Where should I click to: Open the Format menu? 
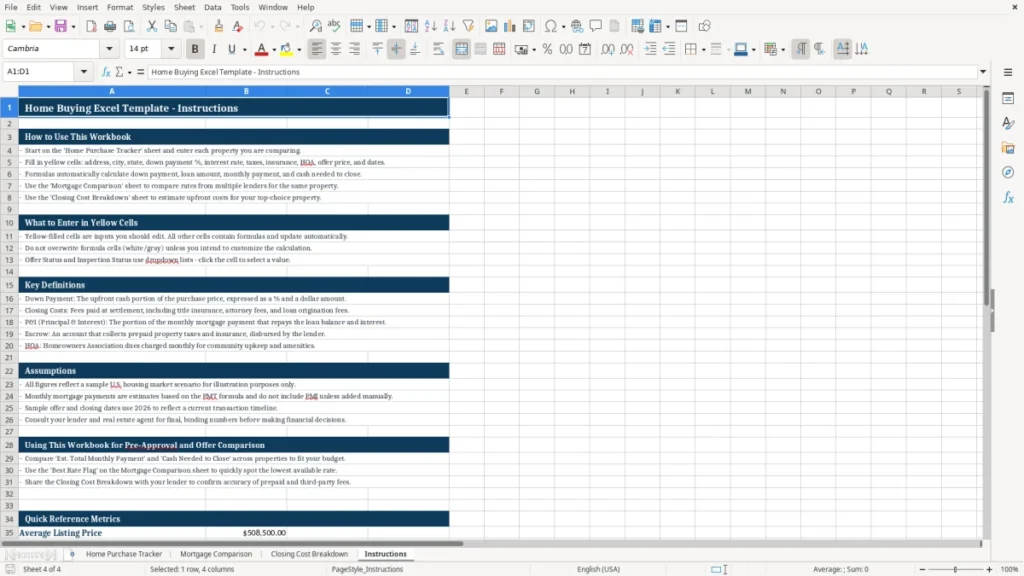120,7
